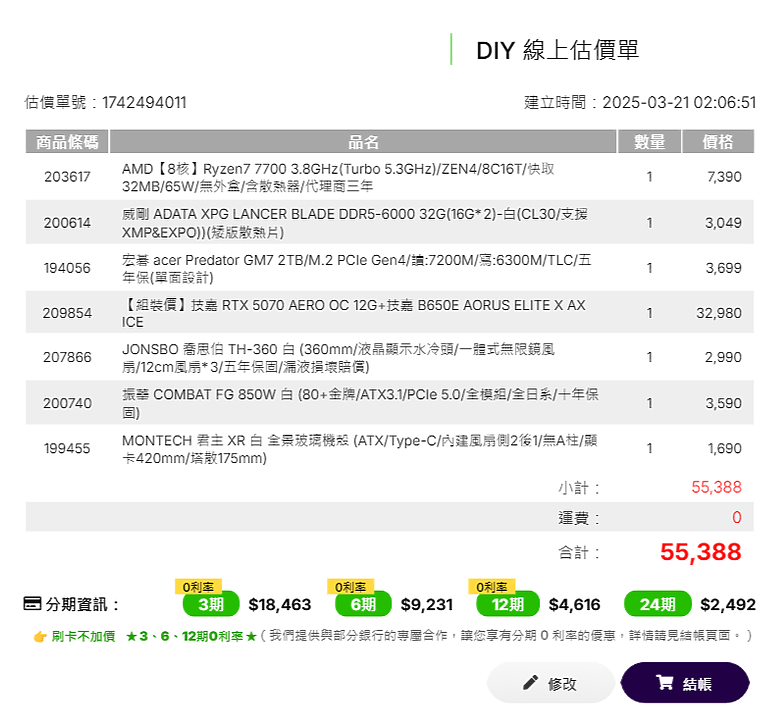
Task: Click product code 194056
Action: tap(67, 268)
